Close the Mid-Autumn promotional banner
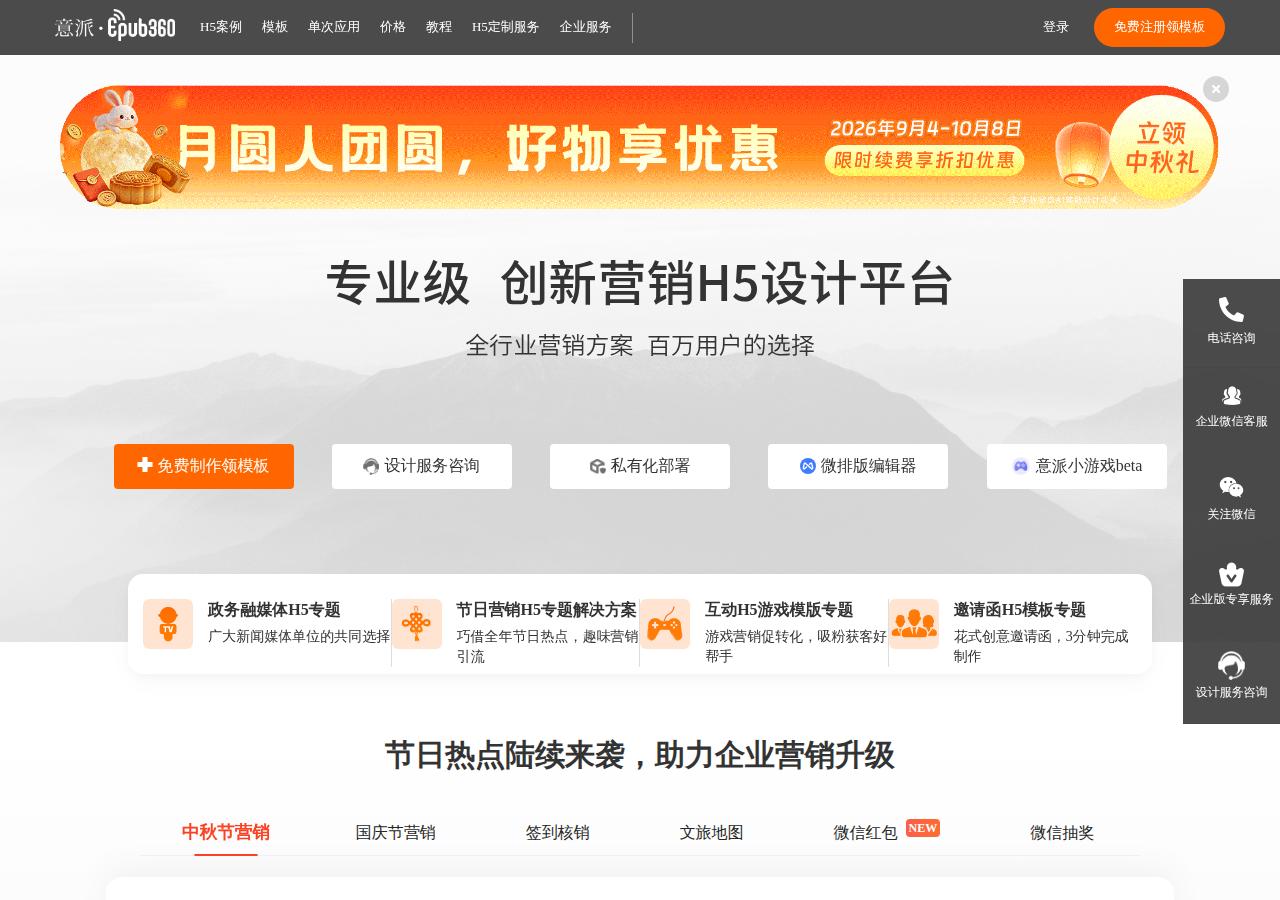 (x=1216, y=89)
